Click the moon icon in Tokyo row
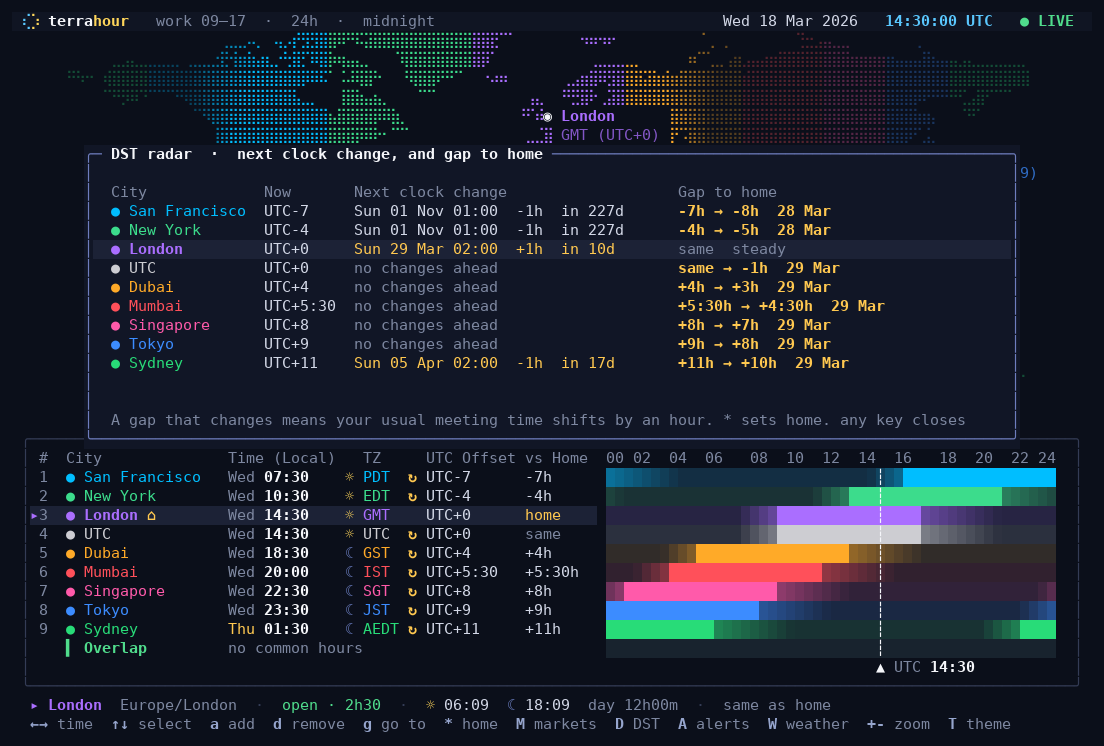Screen dimensions: 1104x746 pos(349,610)
